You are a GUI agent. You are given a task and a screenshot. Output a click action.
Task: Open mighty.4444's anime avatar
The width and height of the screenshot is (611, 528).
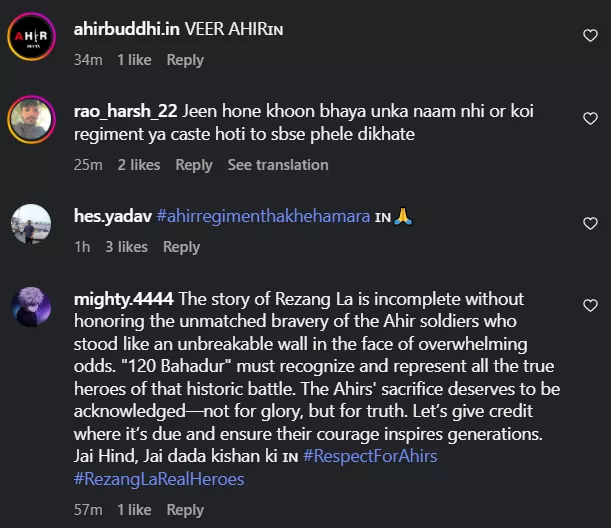pos(30,305)
